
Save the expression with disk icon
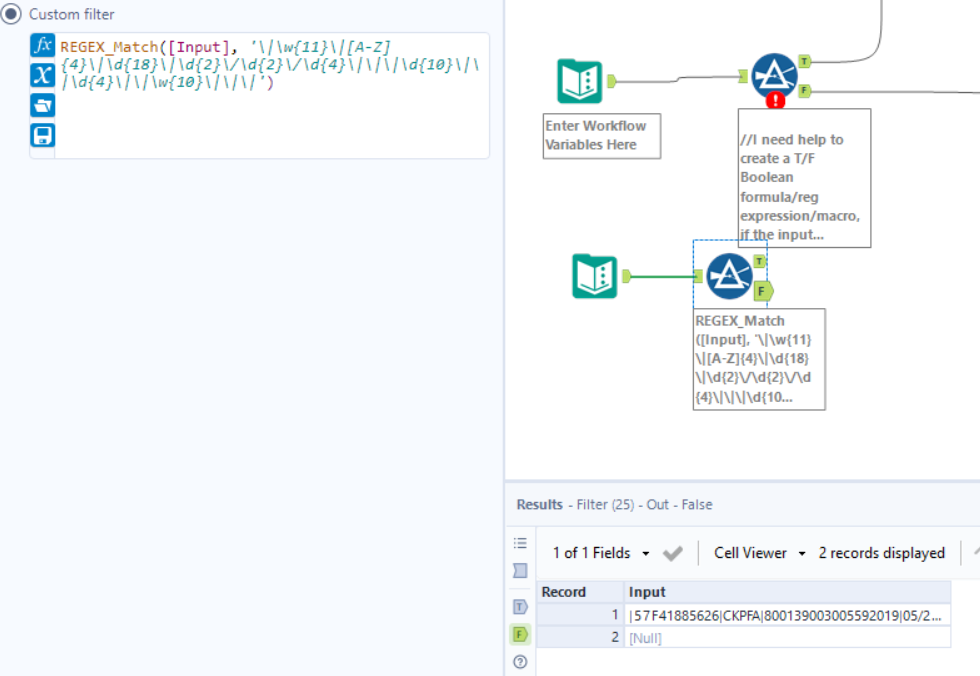(x=42, y=136)
